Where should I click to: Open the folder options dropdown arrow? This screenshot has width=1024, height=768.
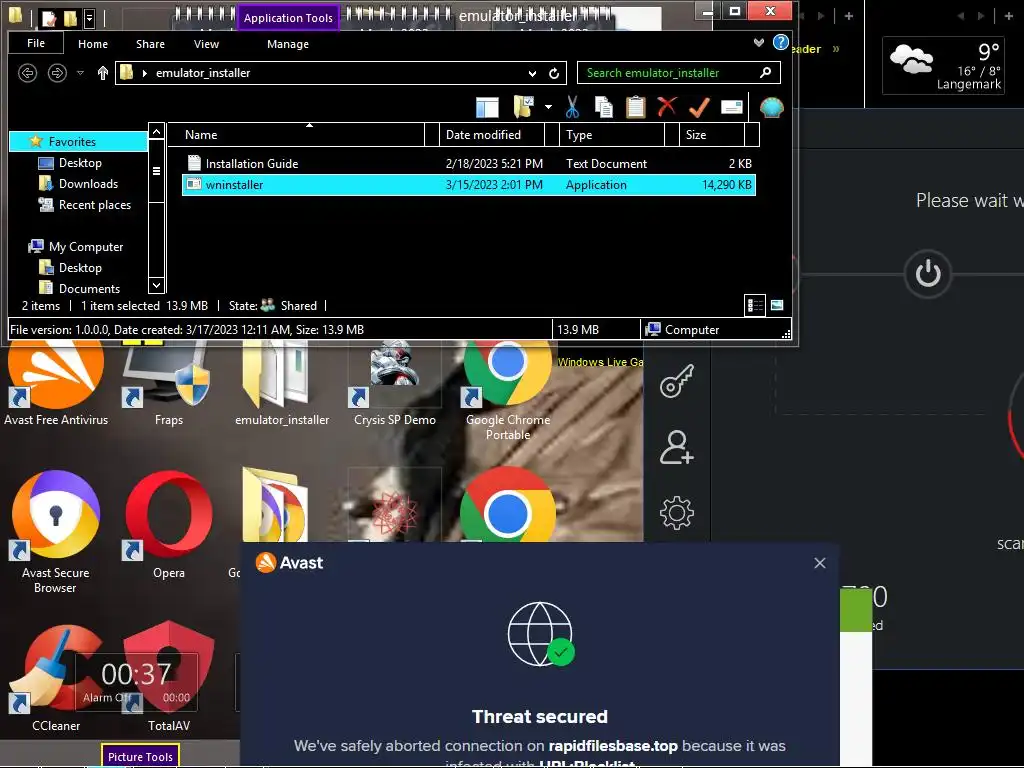click(549, 106)
